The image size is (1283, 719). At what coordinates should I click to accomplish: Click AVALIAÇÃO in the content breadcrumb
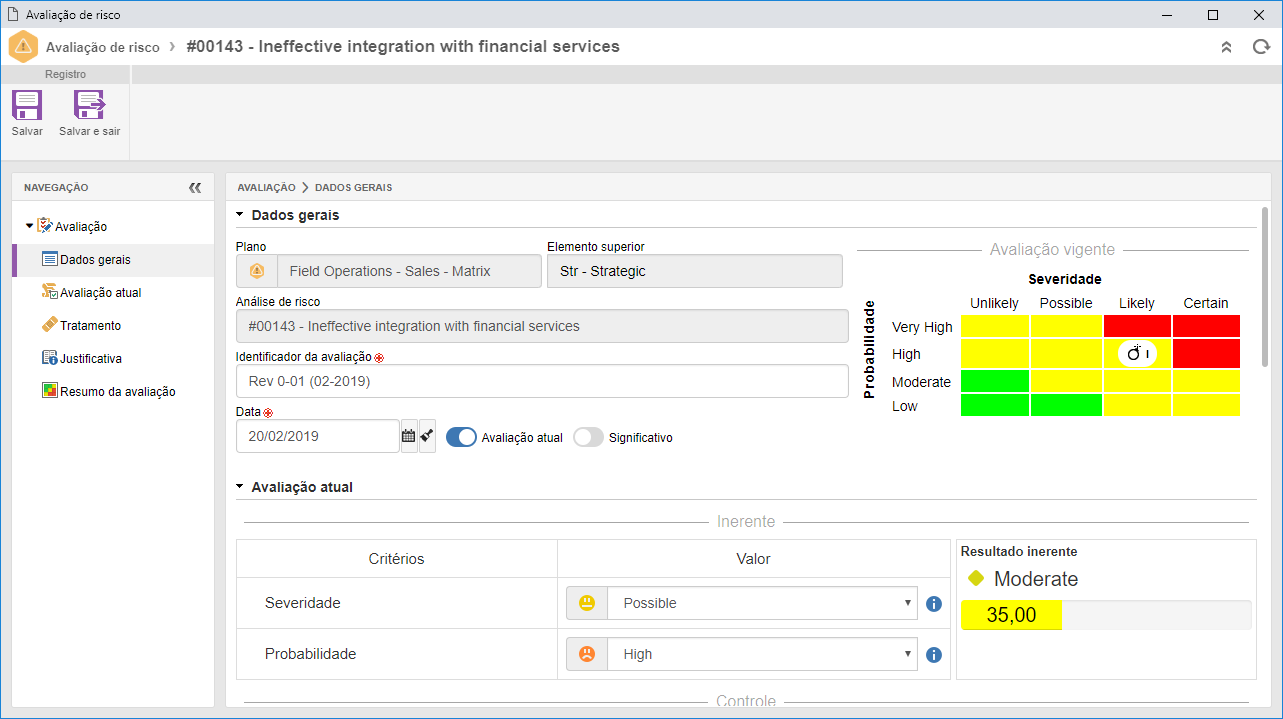click(x=266, y=187)
